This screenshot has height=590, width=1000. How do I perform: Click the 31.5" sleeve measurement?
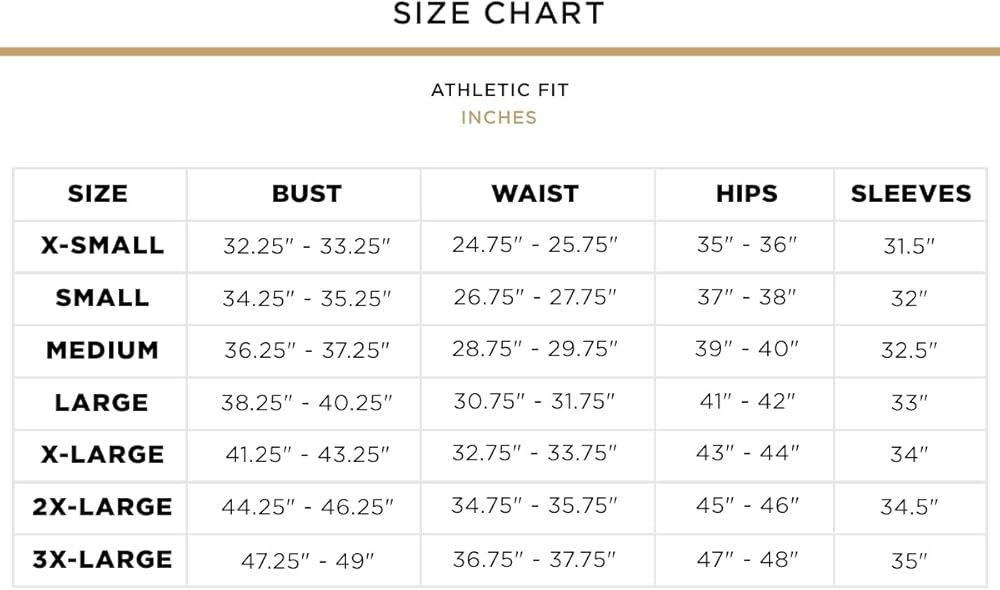[x=909, y=246]
